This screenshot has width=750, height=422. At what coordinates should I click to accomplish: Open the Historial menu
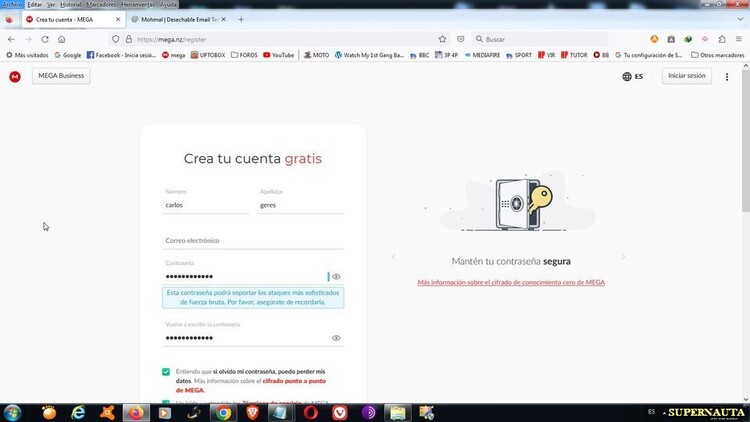tap(70, 4)
